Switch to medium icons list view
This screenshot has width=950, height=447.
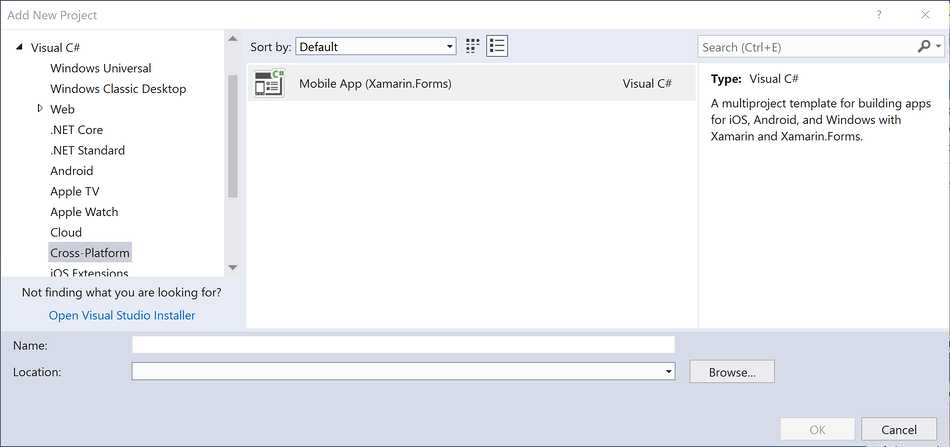[497, 46]
